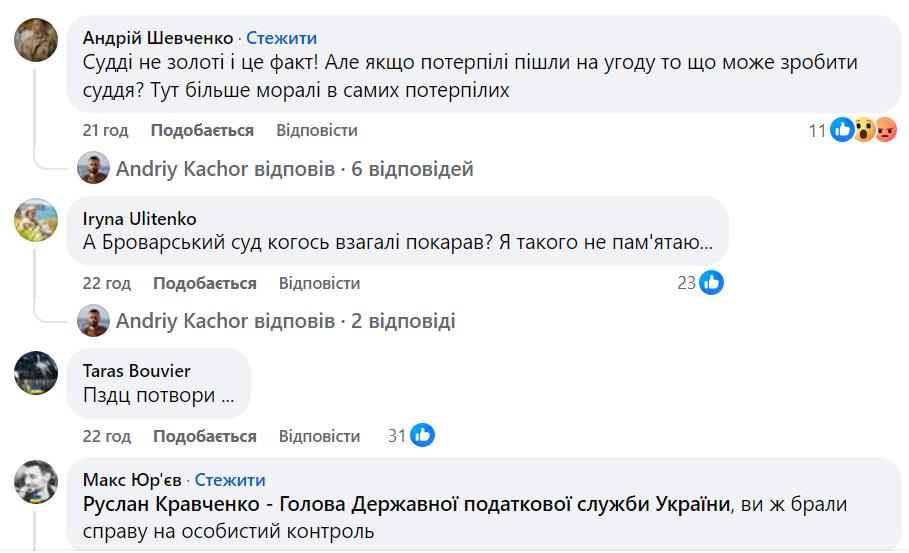Open Iryna Ulitenko's profile avatar
This screenshot has height=553, width=909.
[37, 219]
